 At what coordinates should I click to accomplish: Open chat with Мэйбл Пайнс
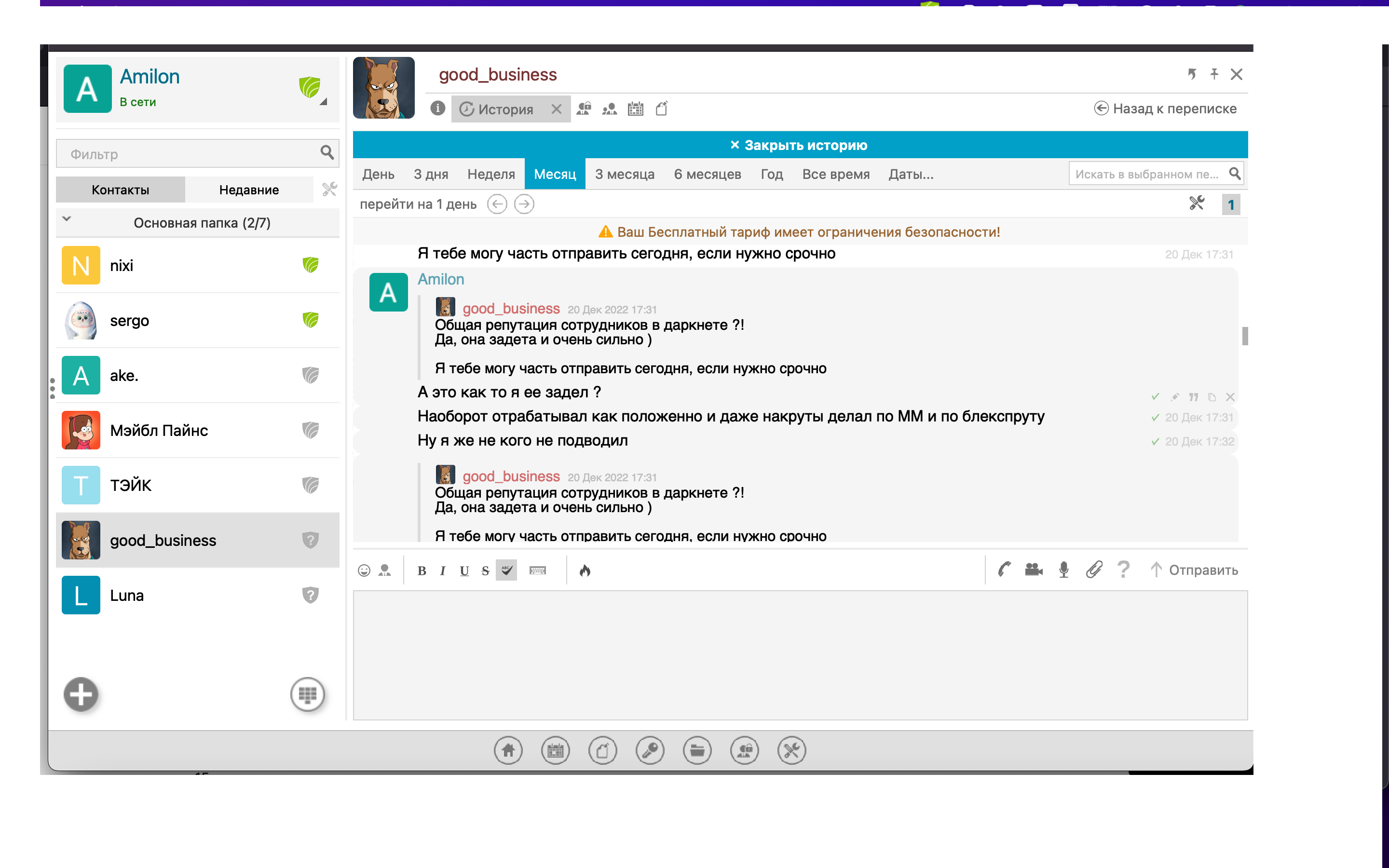pyautogui.click(x=197, y=431)
